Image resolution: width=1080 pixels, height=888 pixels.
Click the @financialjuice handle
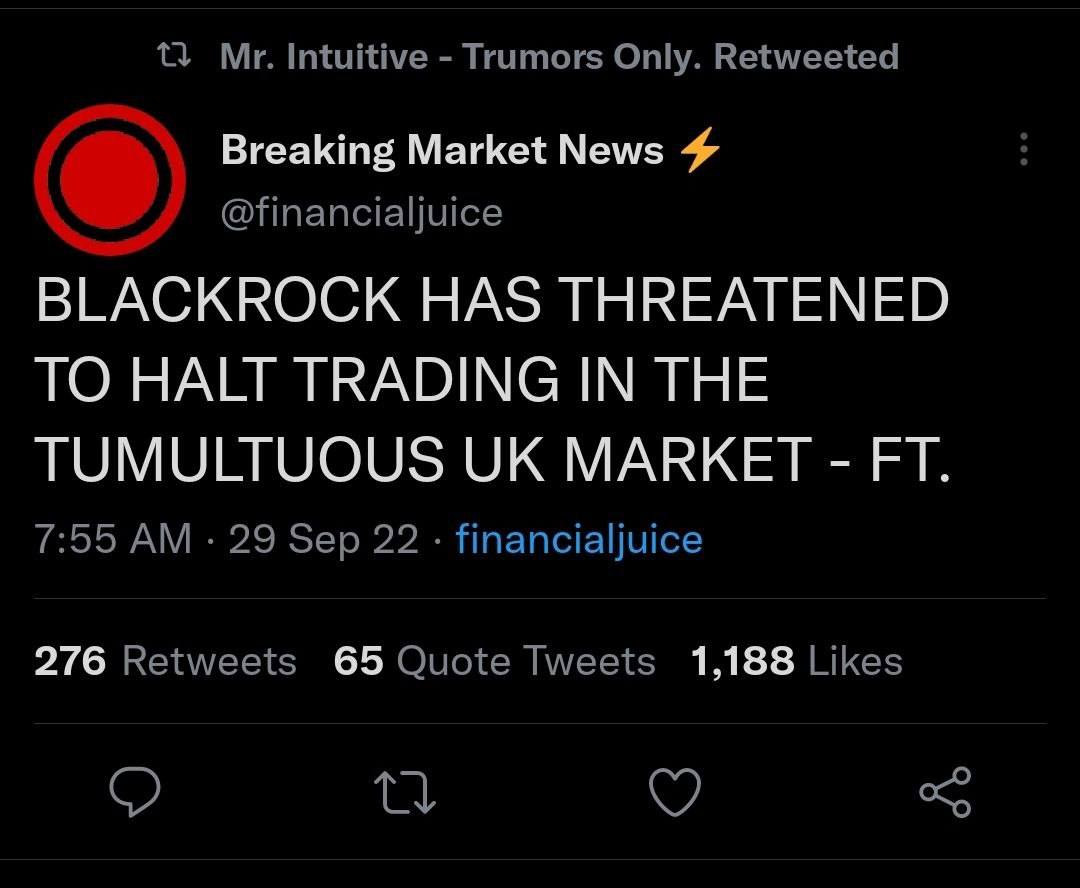(361, 212)
